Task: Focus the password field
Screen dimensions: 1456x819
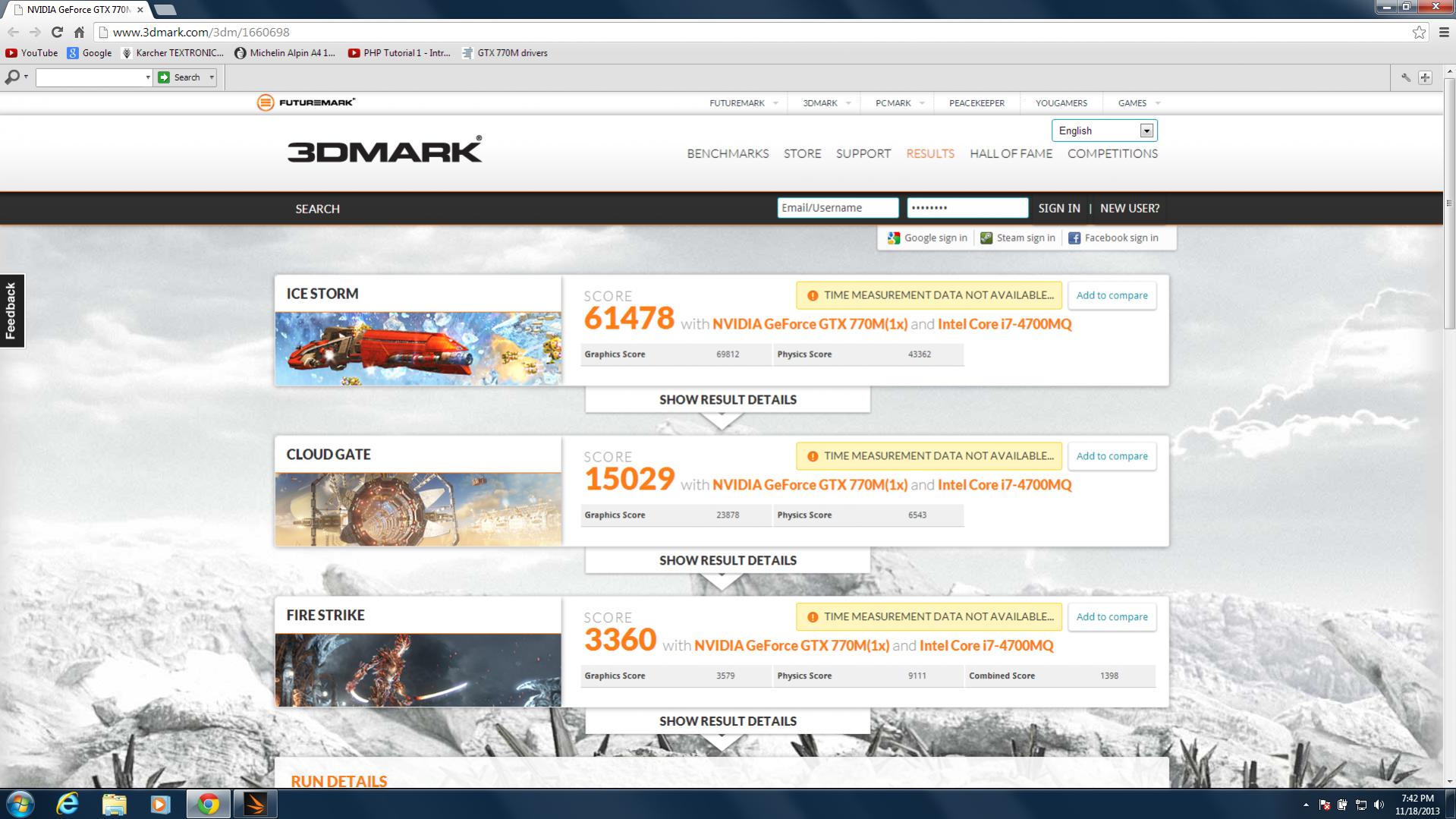Action: 967,208
